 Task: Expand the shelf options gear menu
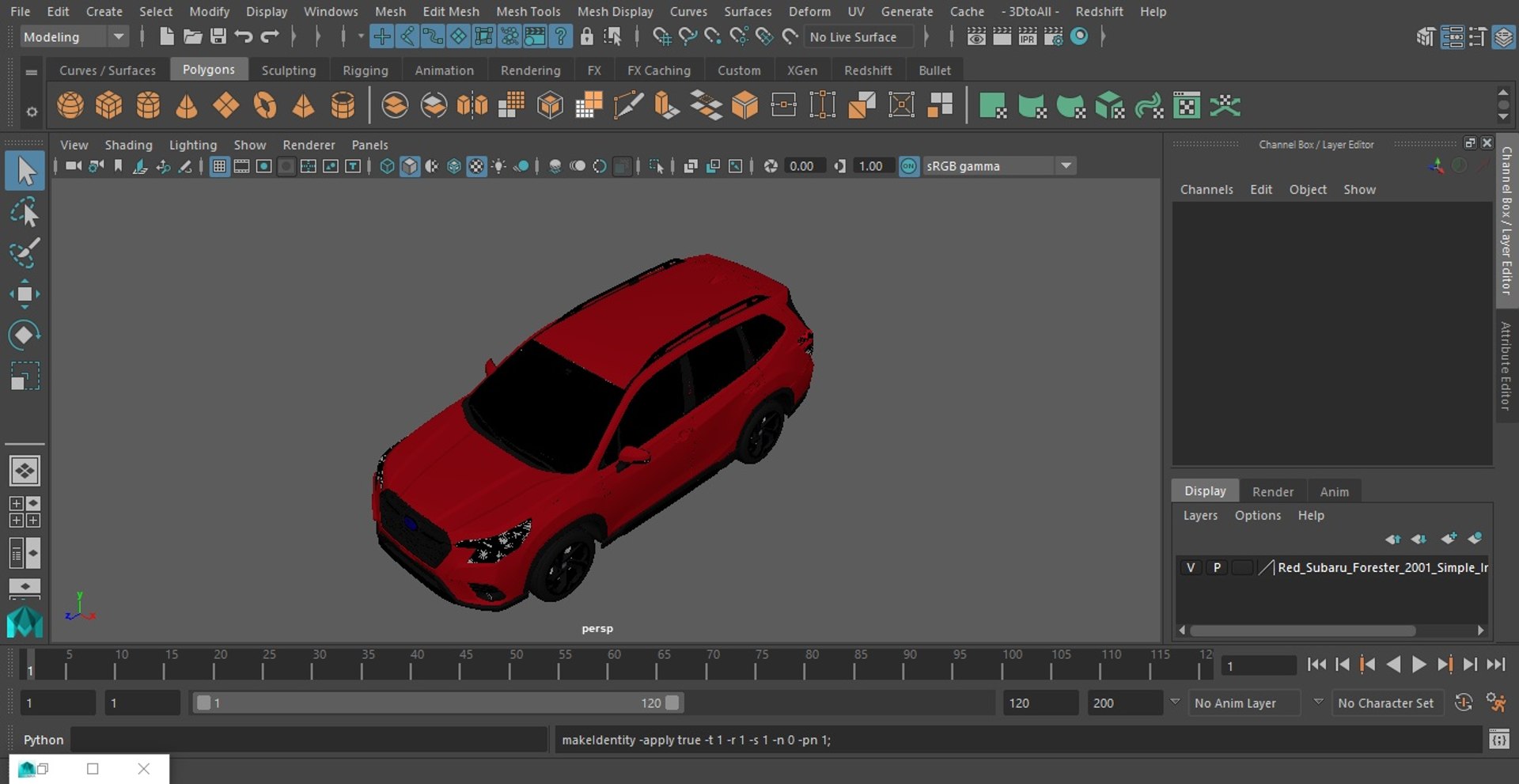pyautogui.click(x=32, y=112)
